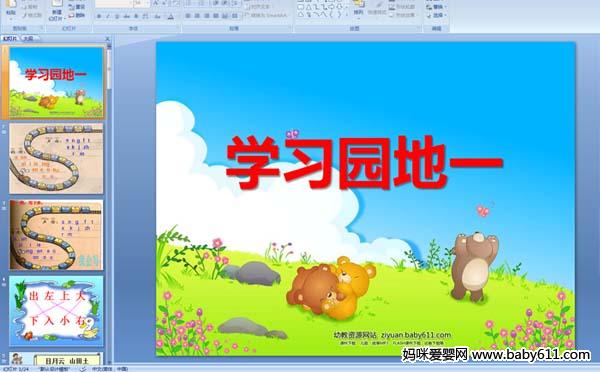Open the columns button
This screenshot has width=600, height=372.
235,16
